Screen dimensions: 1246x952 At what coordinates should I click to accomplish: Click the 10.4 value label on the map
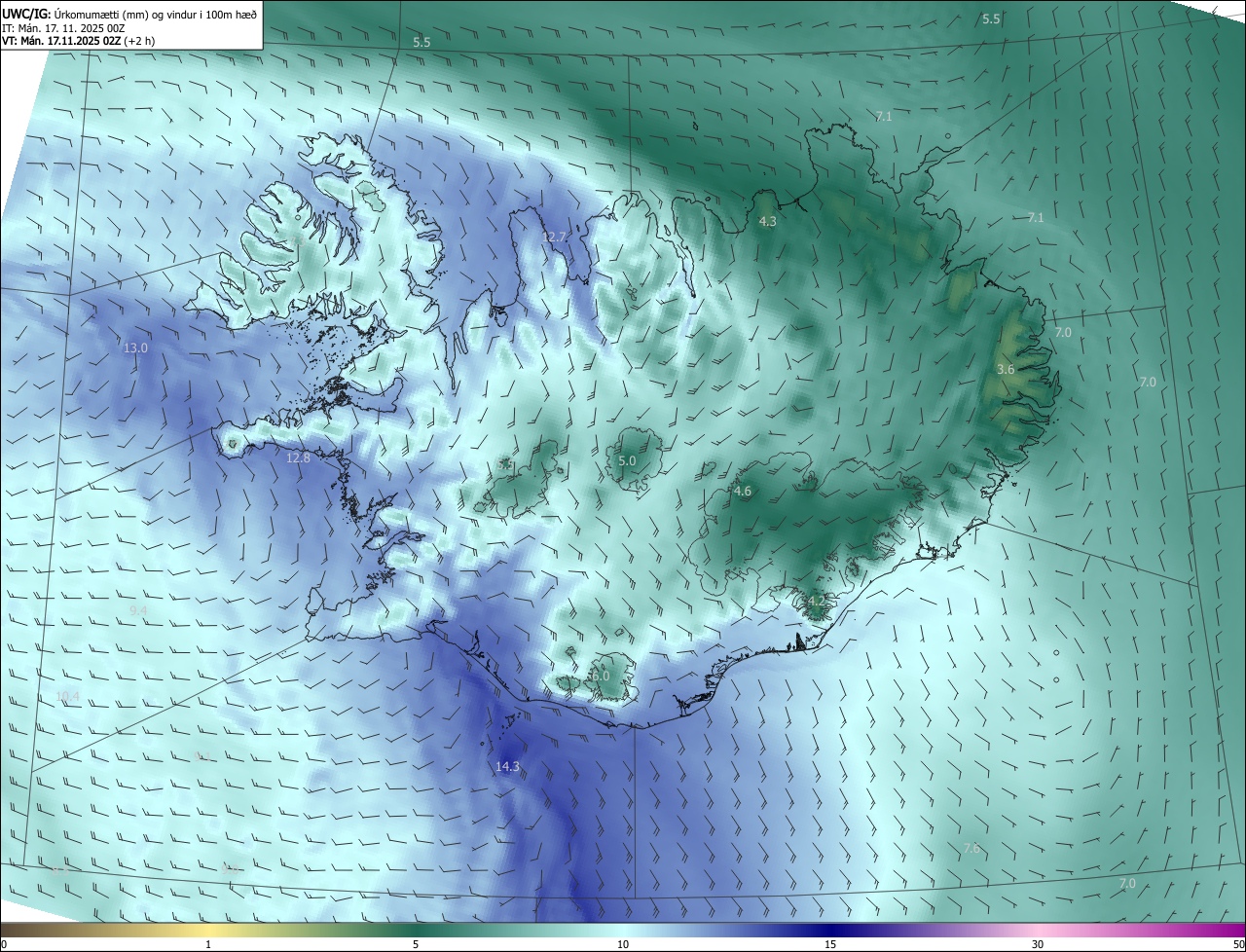(67, 696)
